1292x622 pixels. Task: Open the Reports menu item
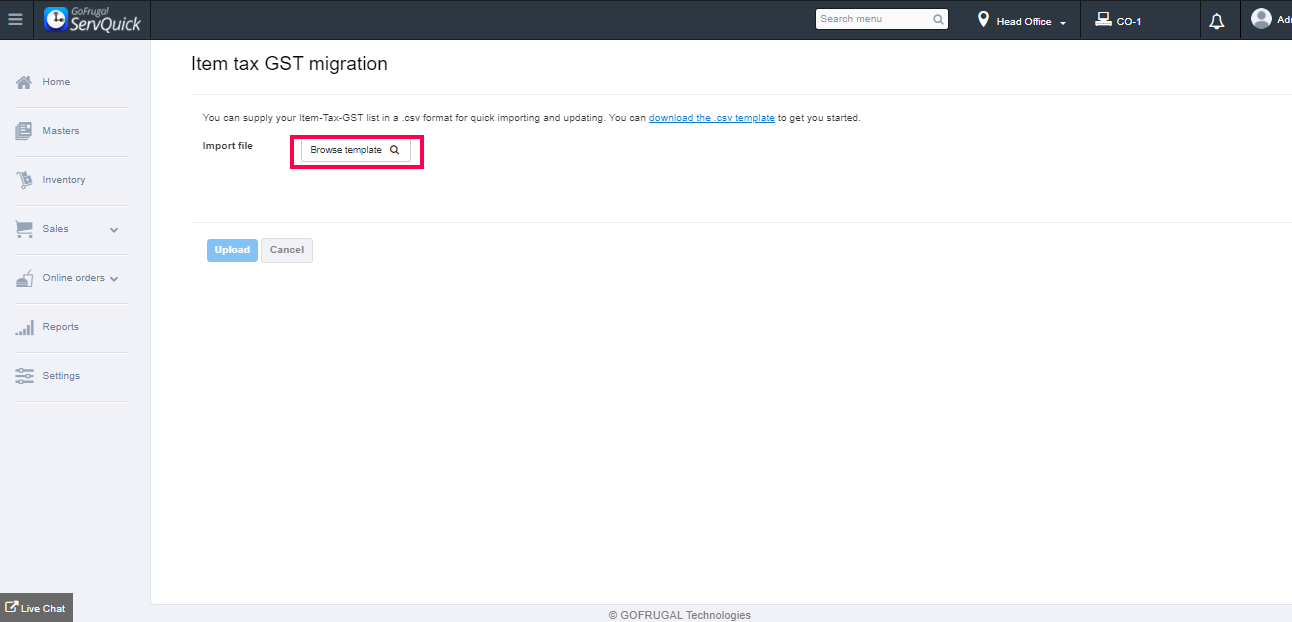pos(60,327)
